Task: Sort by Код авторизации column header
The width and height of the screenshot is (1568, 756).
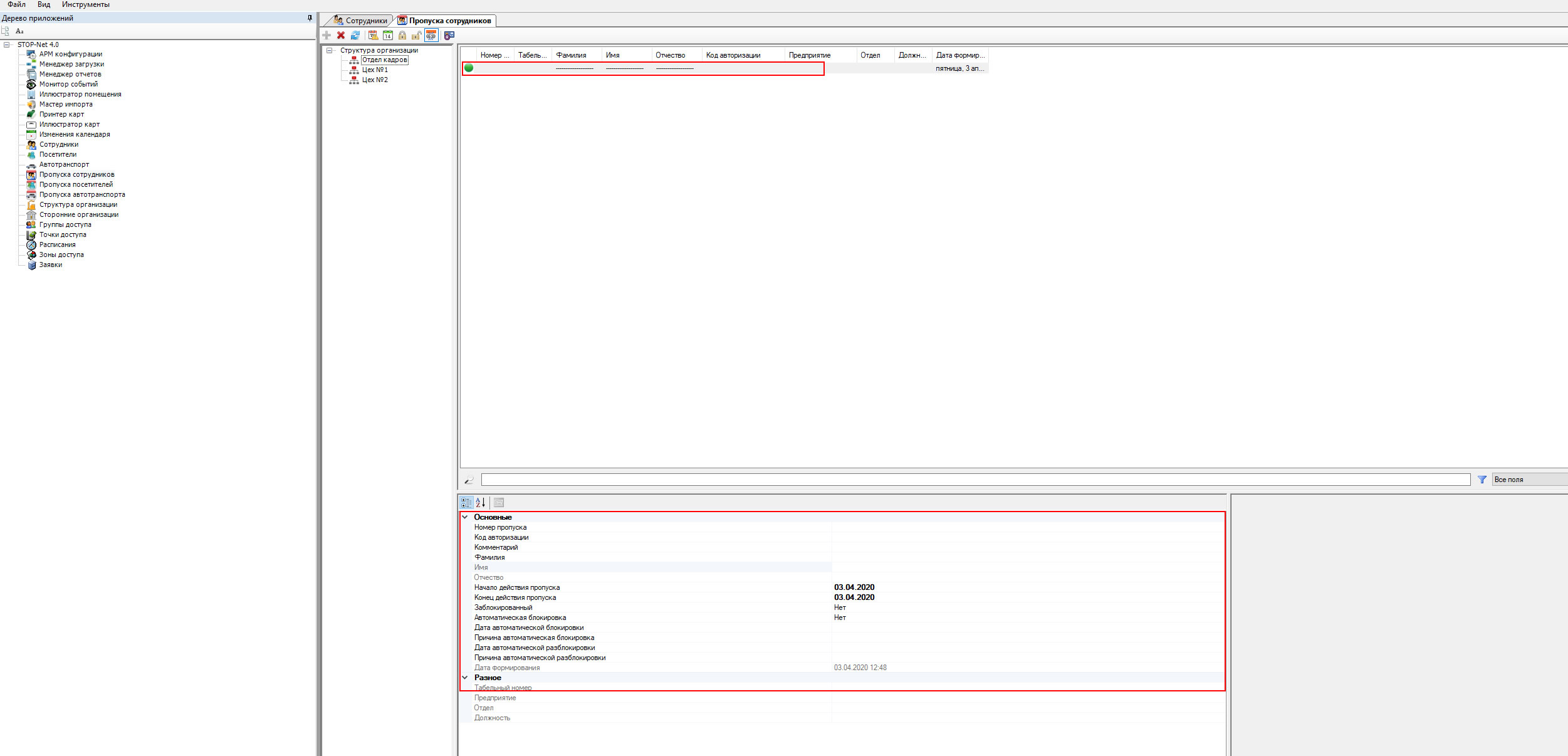Action: (743, 55)
